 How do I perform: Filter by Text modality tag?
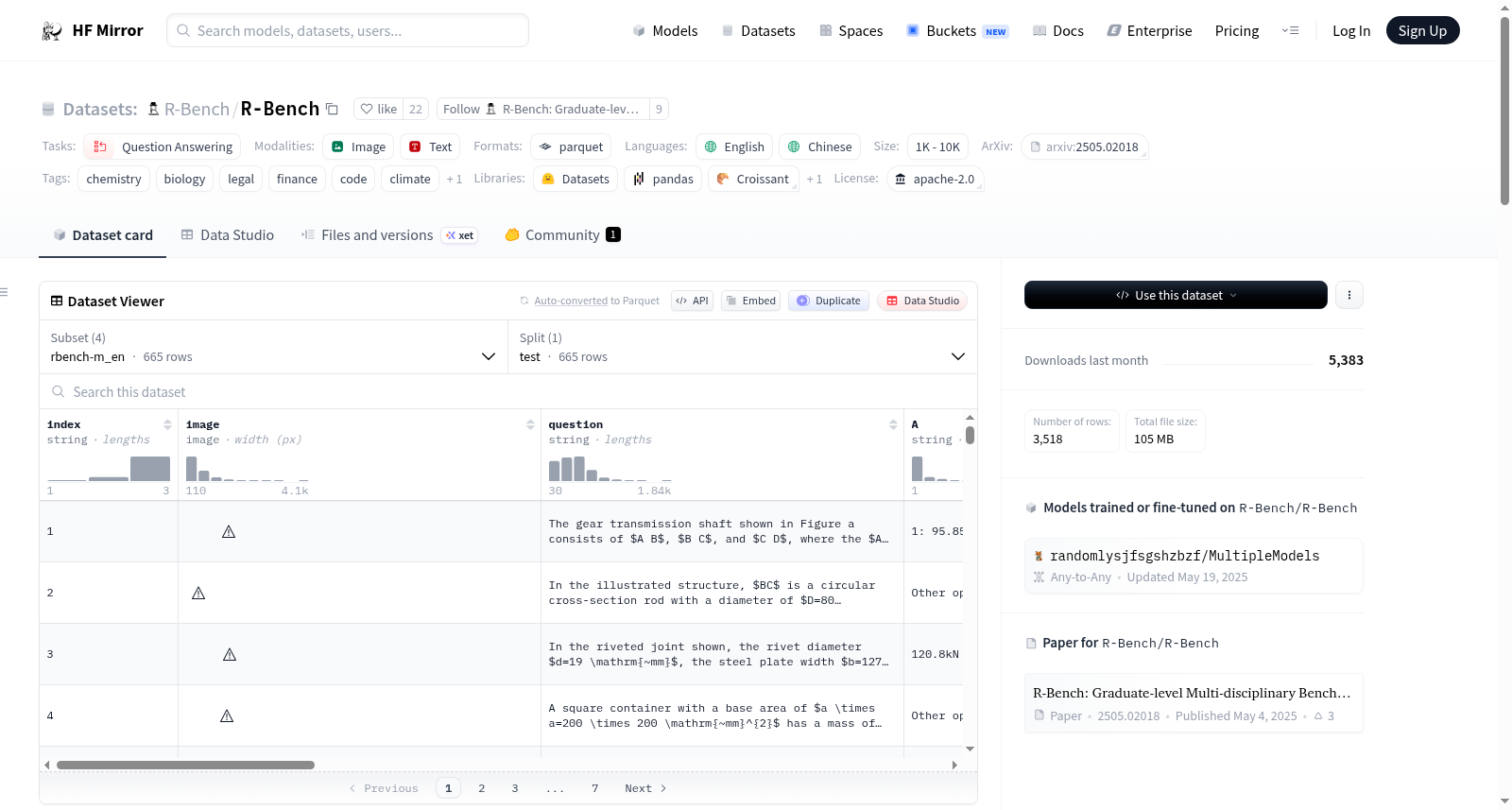pos(430,146)
